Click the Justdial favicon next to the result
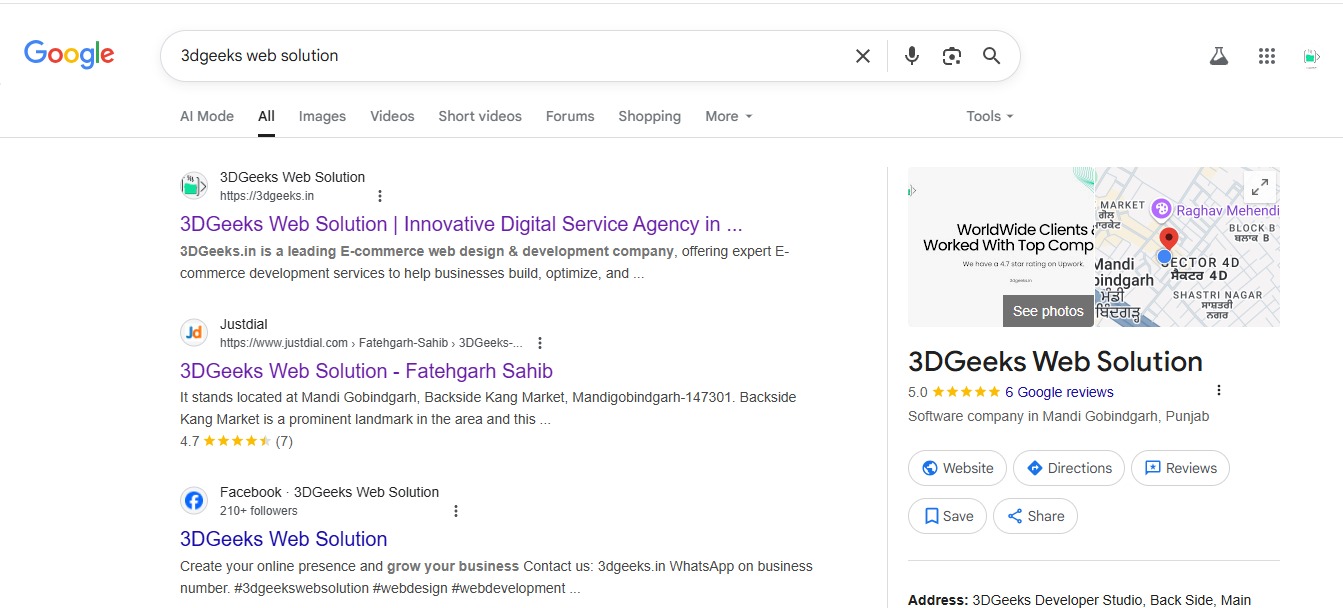1343x608 pixels. click(193, 332)
